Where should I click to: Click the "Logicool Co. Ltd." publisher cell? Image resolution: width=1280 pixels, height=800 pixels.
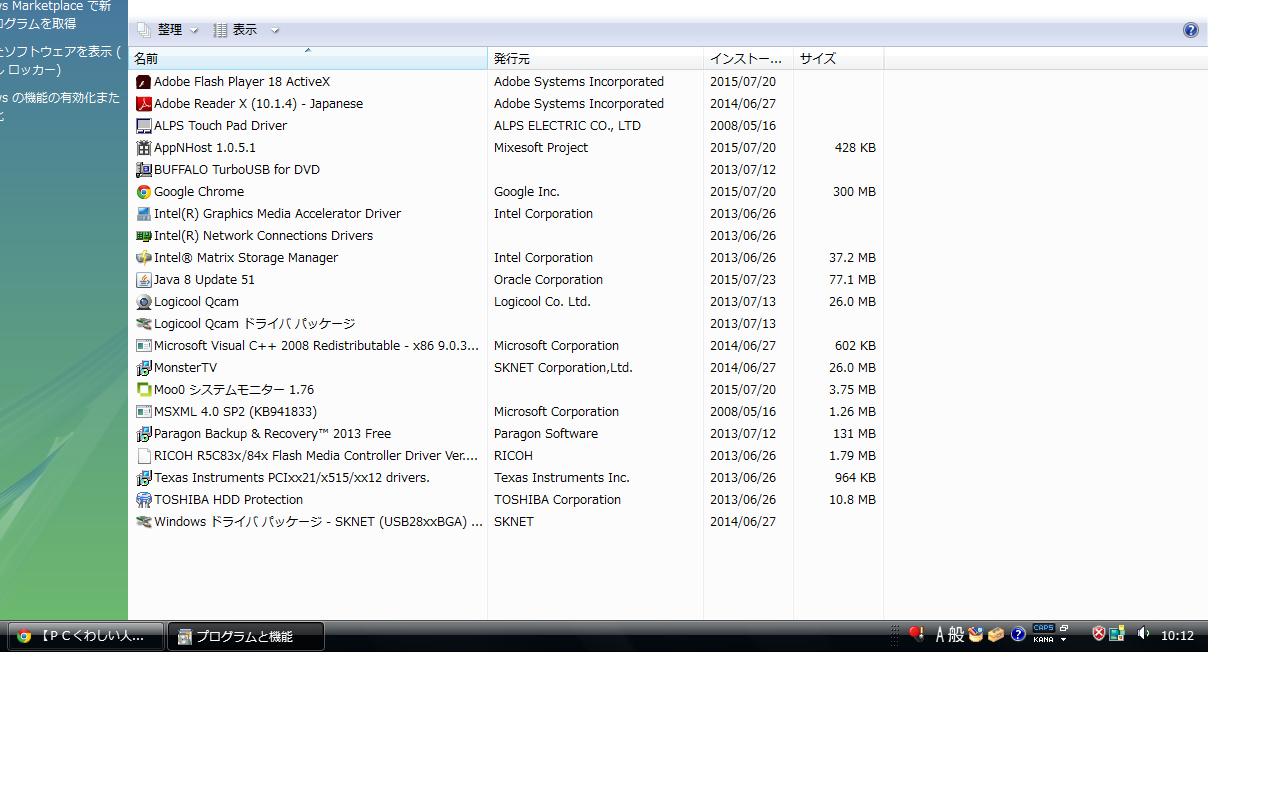(x=542, y=302)
